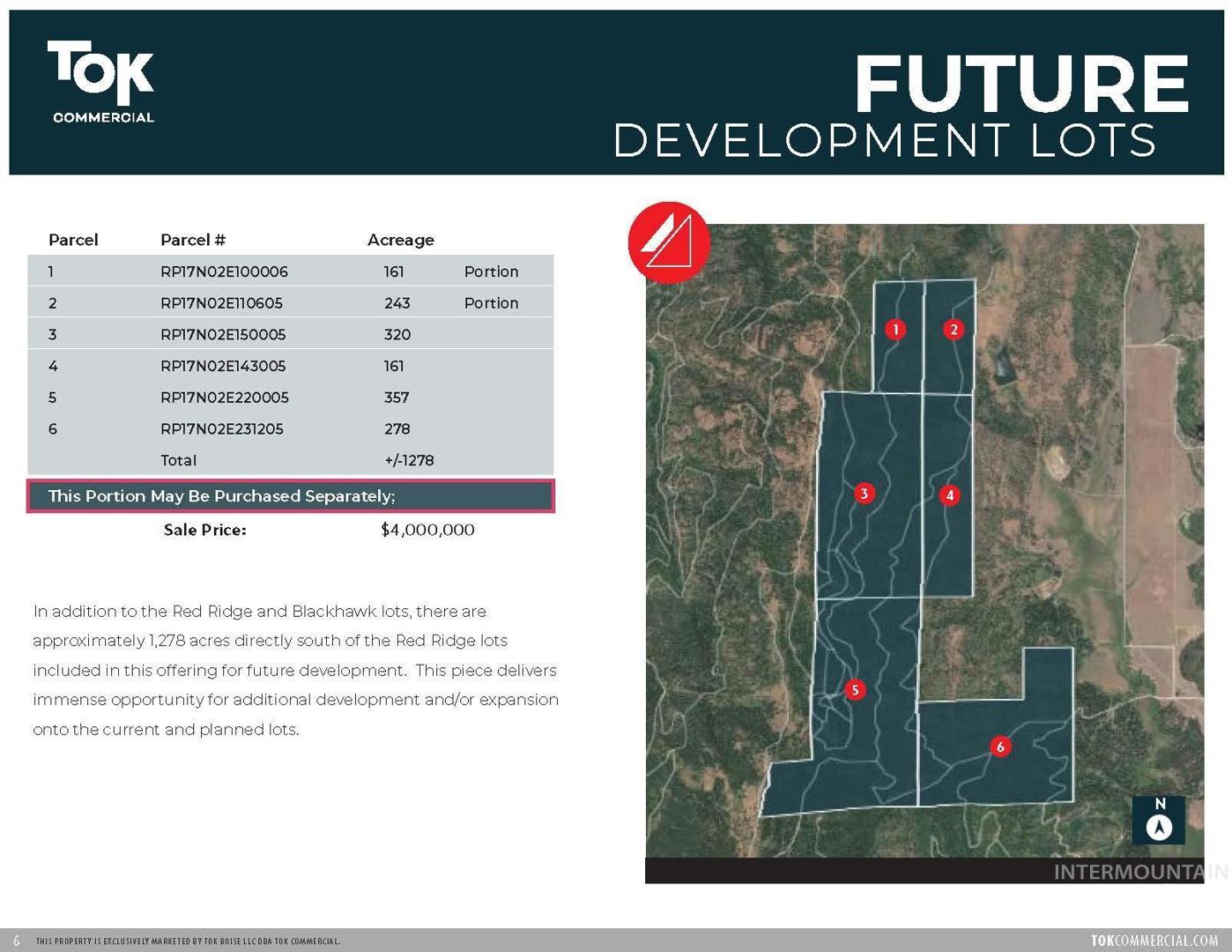Select parcel marker 4 on map
This screenshot has height=952, width=1232.
tap(949, 495)
